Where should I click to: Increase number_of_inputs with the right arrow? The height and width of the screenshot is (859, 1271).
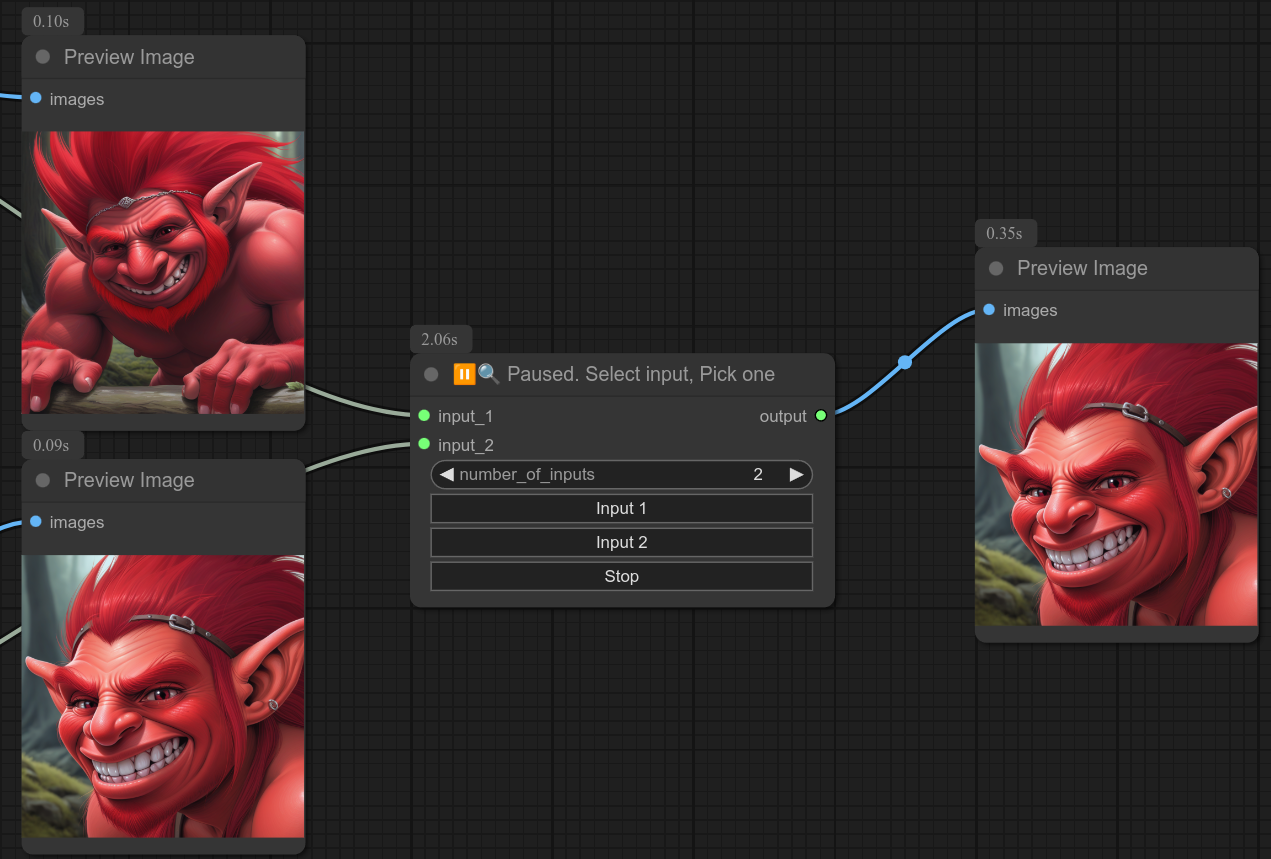(796, 474)
